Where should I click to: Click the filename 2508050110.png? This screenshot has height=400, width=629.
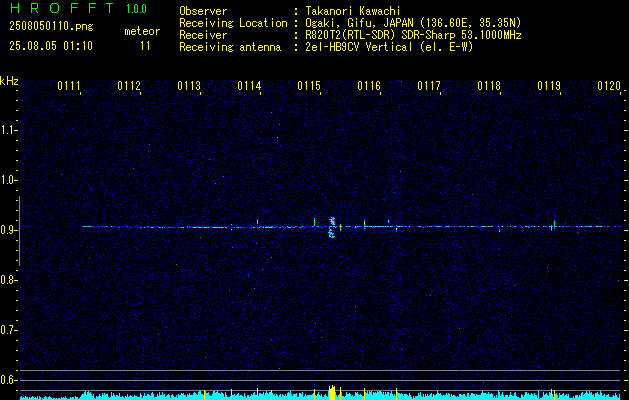pyautogui.click(x=51, y=27)
